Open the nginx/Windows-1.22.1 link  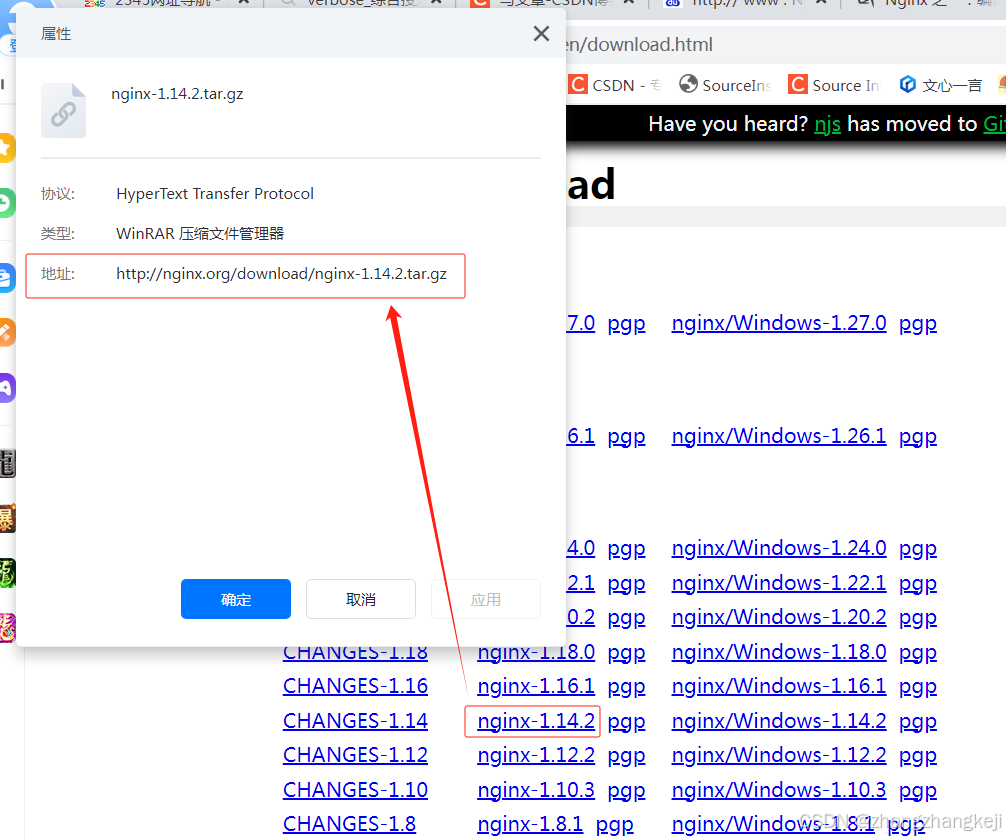tap(779, 583)
